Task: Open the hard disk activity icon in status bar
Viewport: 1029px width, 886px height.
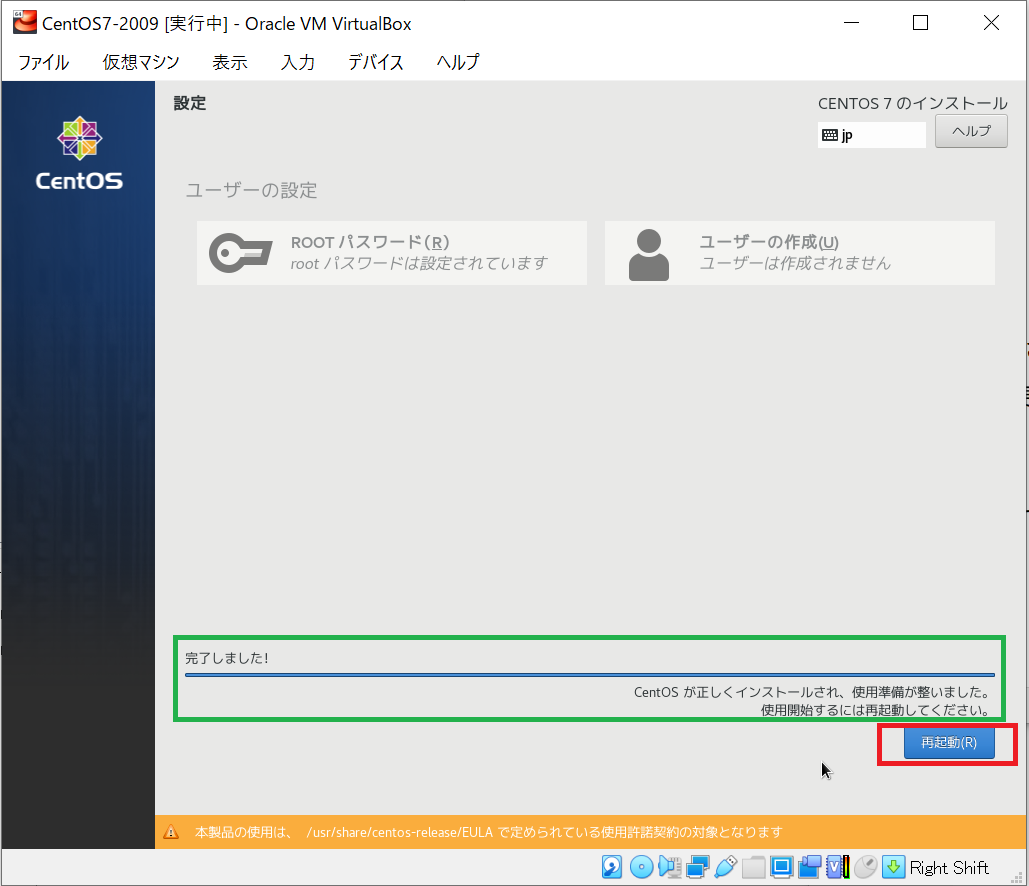Action: 608,867
